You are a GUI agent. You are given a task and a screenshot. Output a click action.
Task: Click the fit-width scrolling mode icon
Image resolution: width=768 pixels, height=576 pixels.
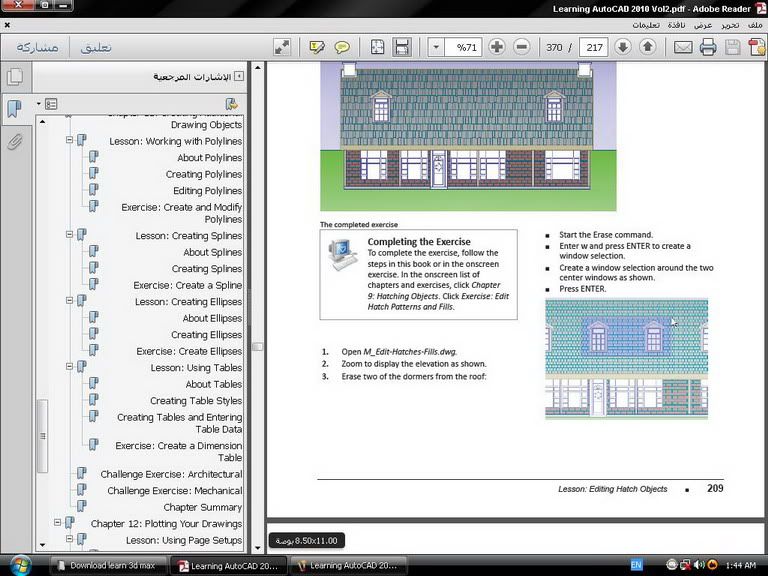click(x=402, y=47)
